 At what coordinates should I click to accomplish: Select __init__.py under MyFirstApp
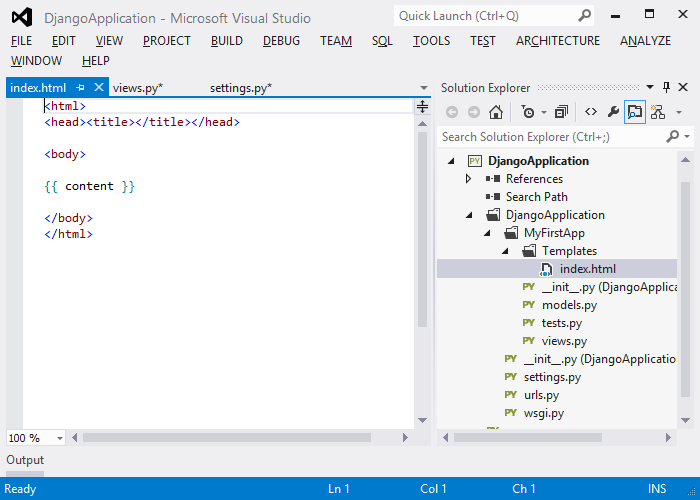tap(609, 287)
